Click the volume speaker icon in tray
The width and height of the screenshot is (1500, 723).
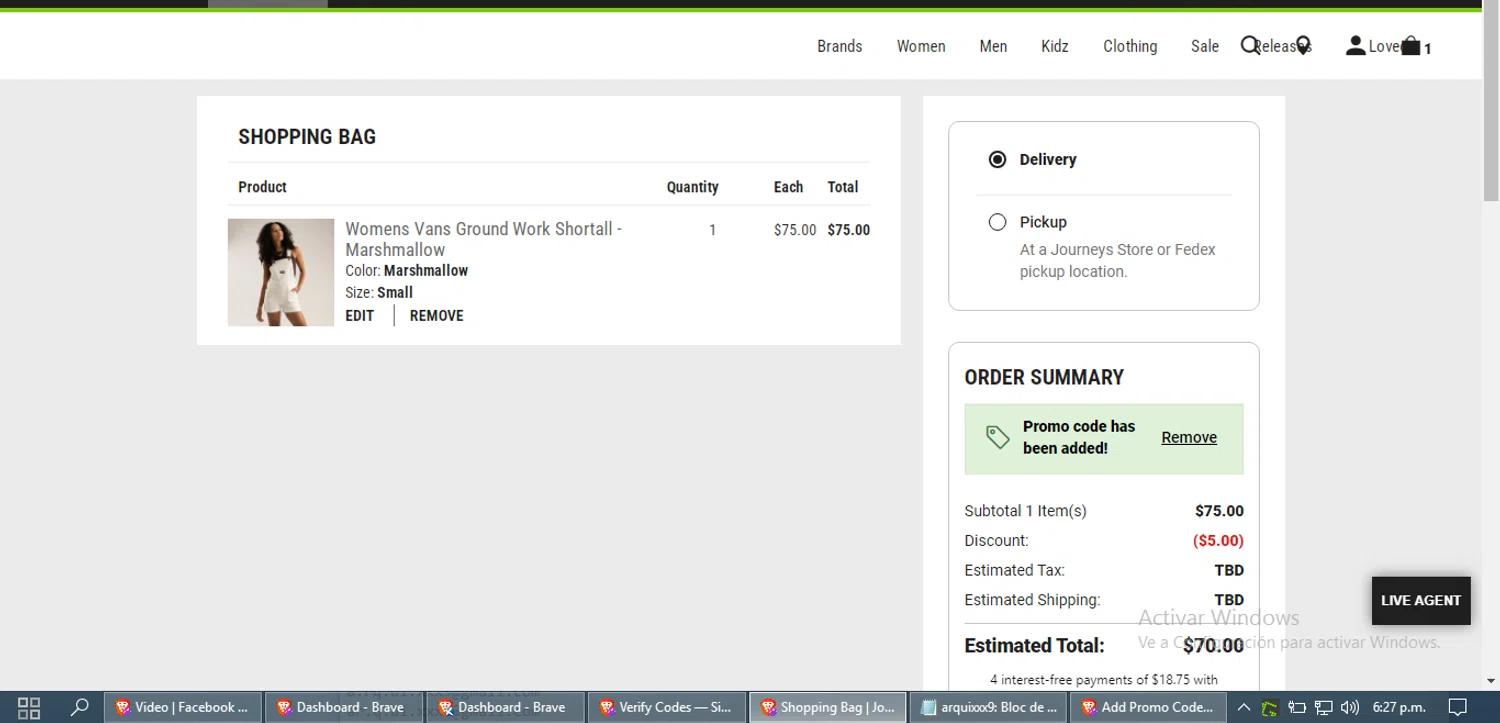click(1349, 707)
